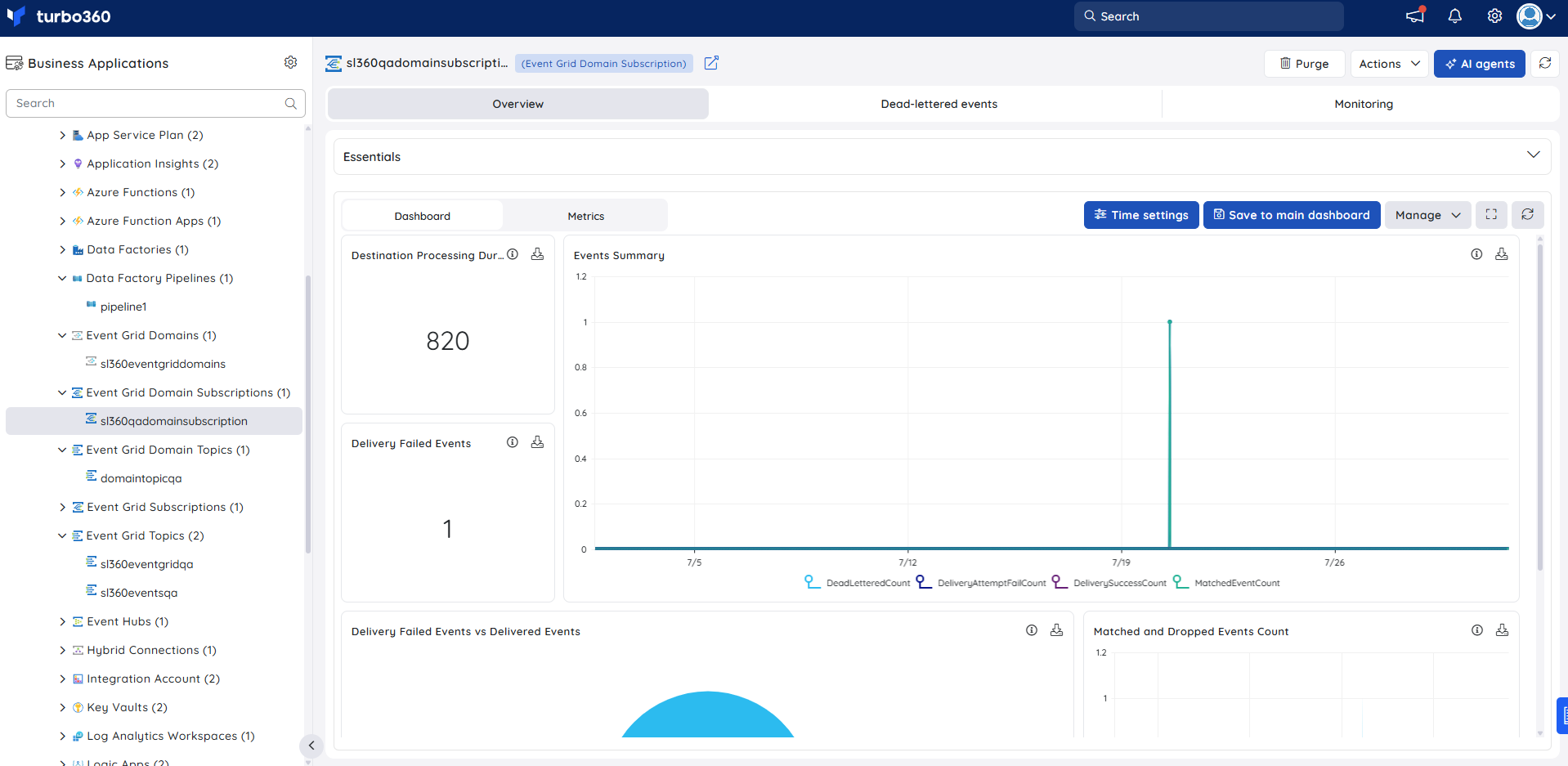Toggle dashboard fullscreen mode
1568x766 pixels.
[1491, 214]
